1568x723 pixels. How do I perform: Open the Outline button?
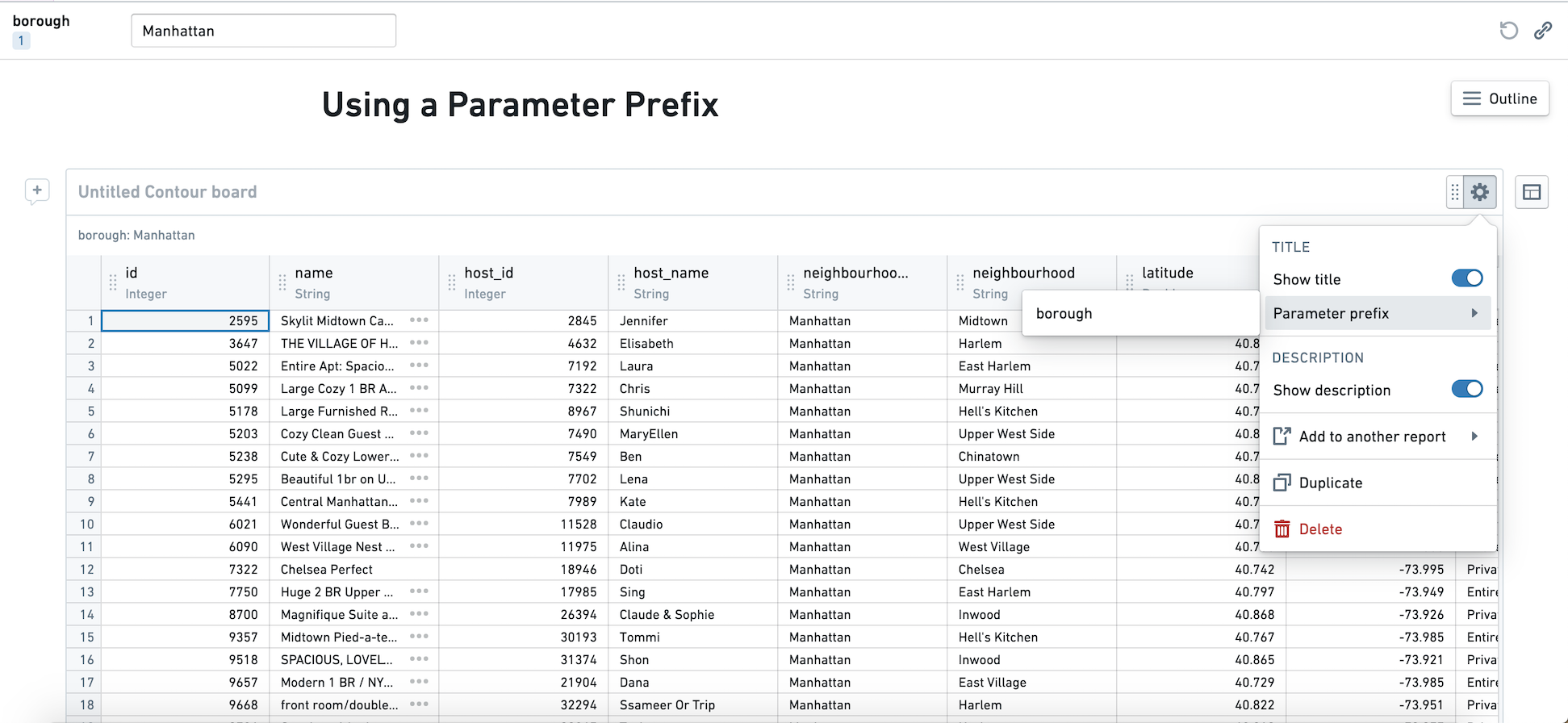point(1499,98)
